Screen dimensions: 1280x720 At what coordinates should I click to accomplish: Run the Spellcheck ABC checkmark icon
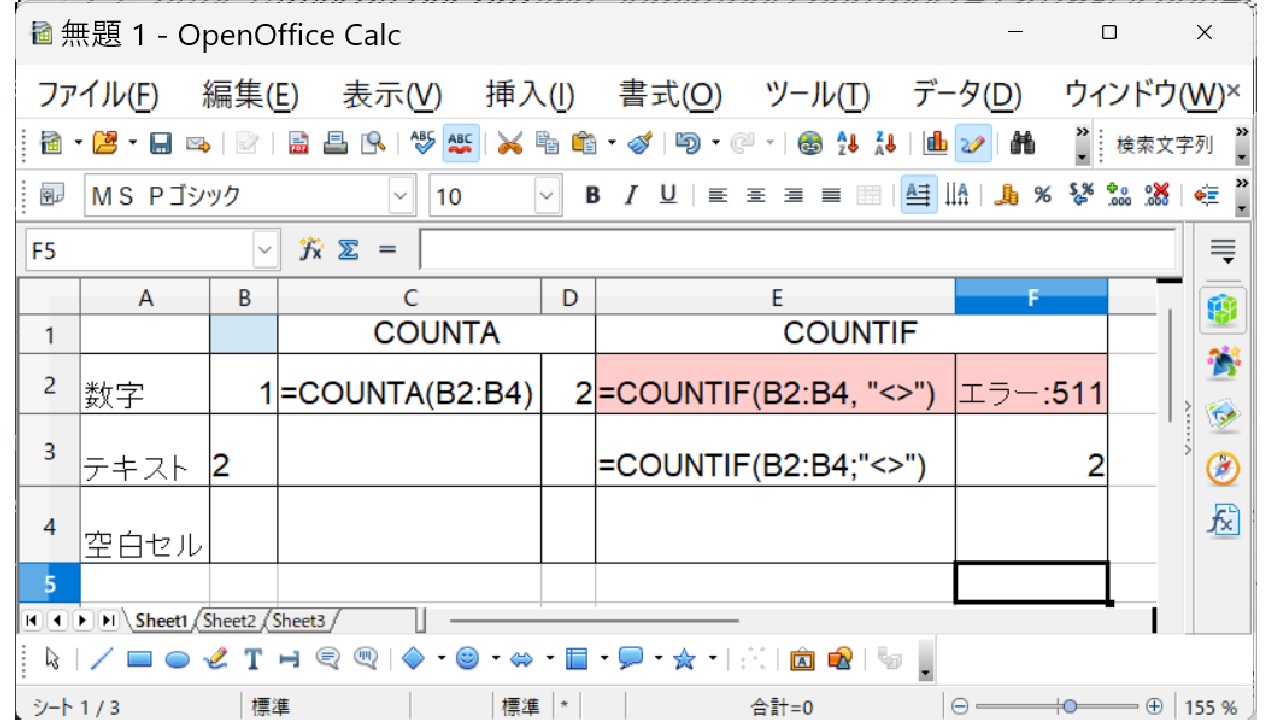click(x=424, y=144)
